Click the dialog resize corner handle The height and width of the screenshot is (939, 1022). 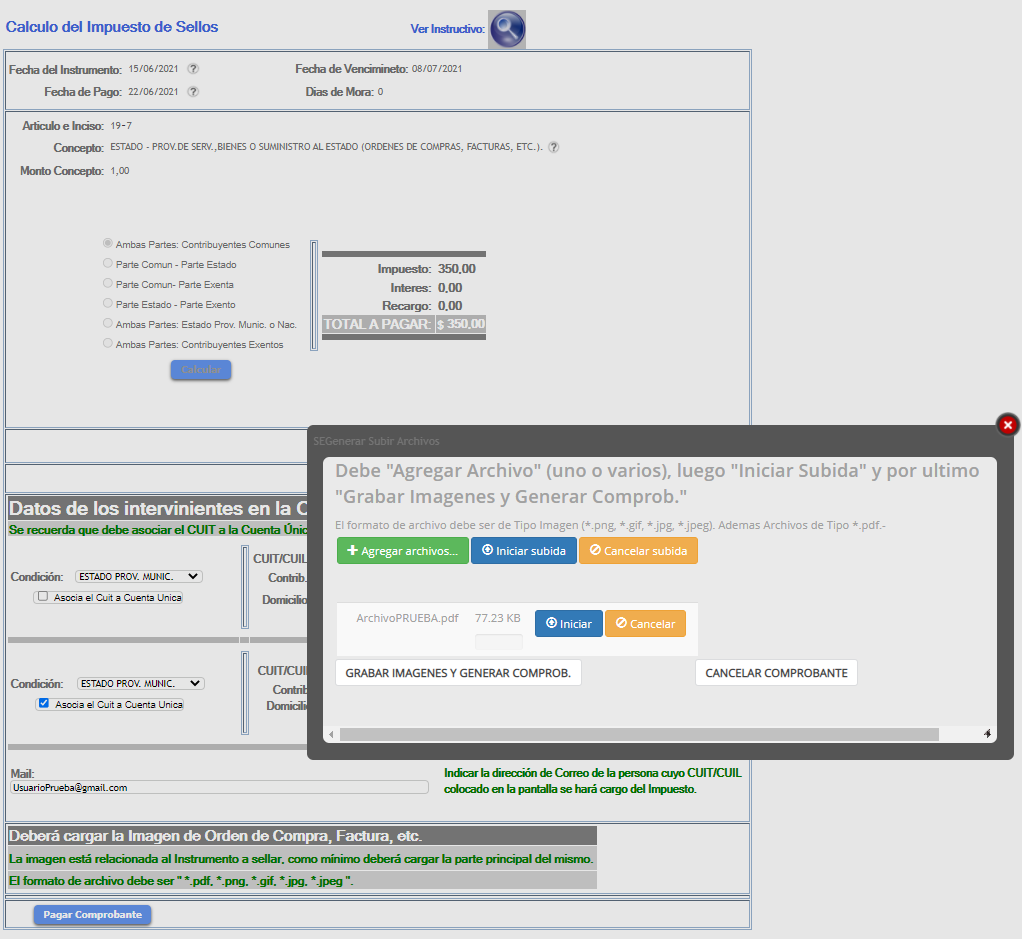point(987,734)
